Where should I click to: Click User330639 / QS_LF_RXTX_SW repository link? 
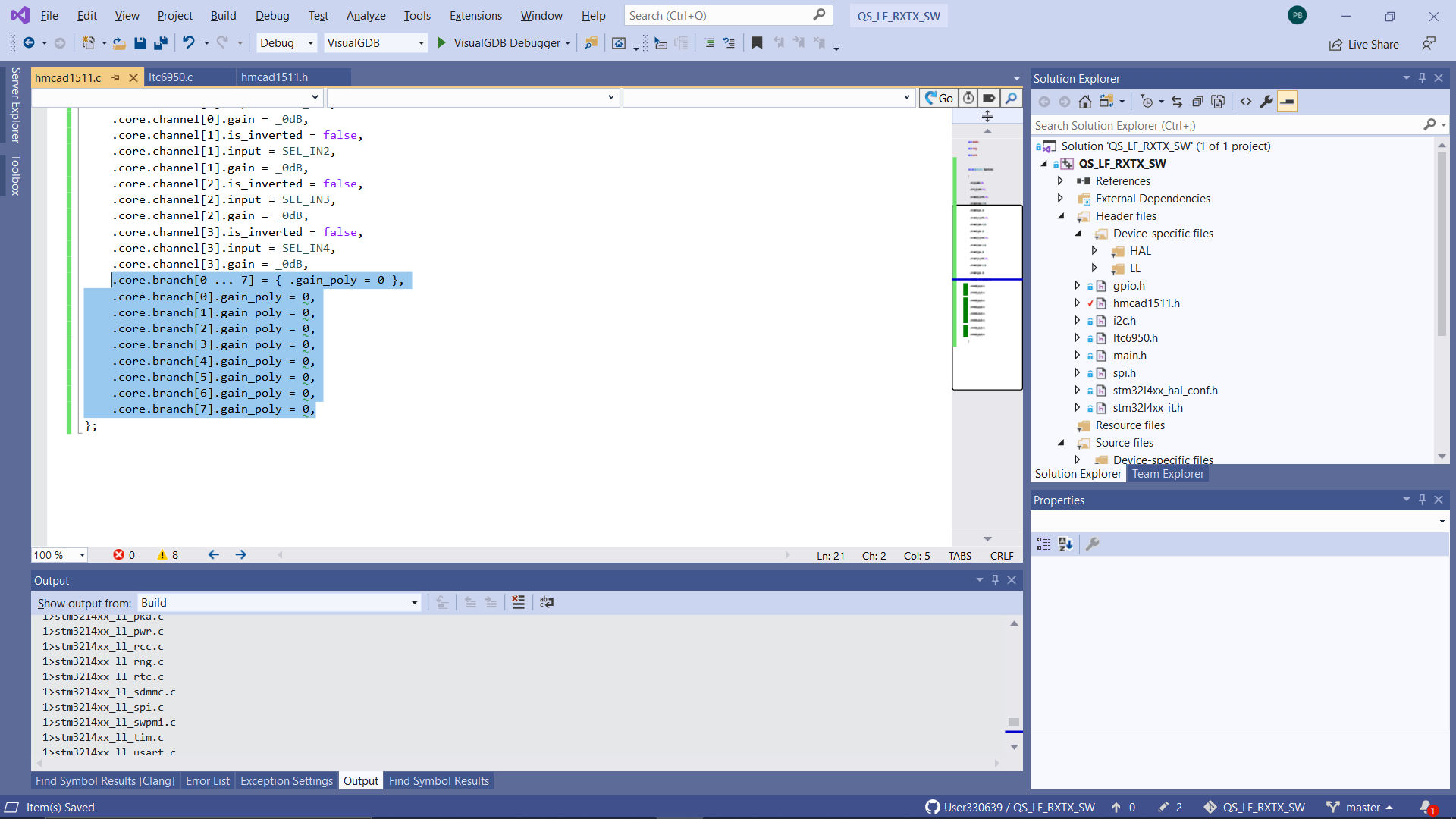1010,808
